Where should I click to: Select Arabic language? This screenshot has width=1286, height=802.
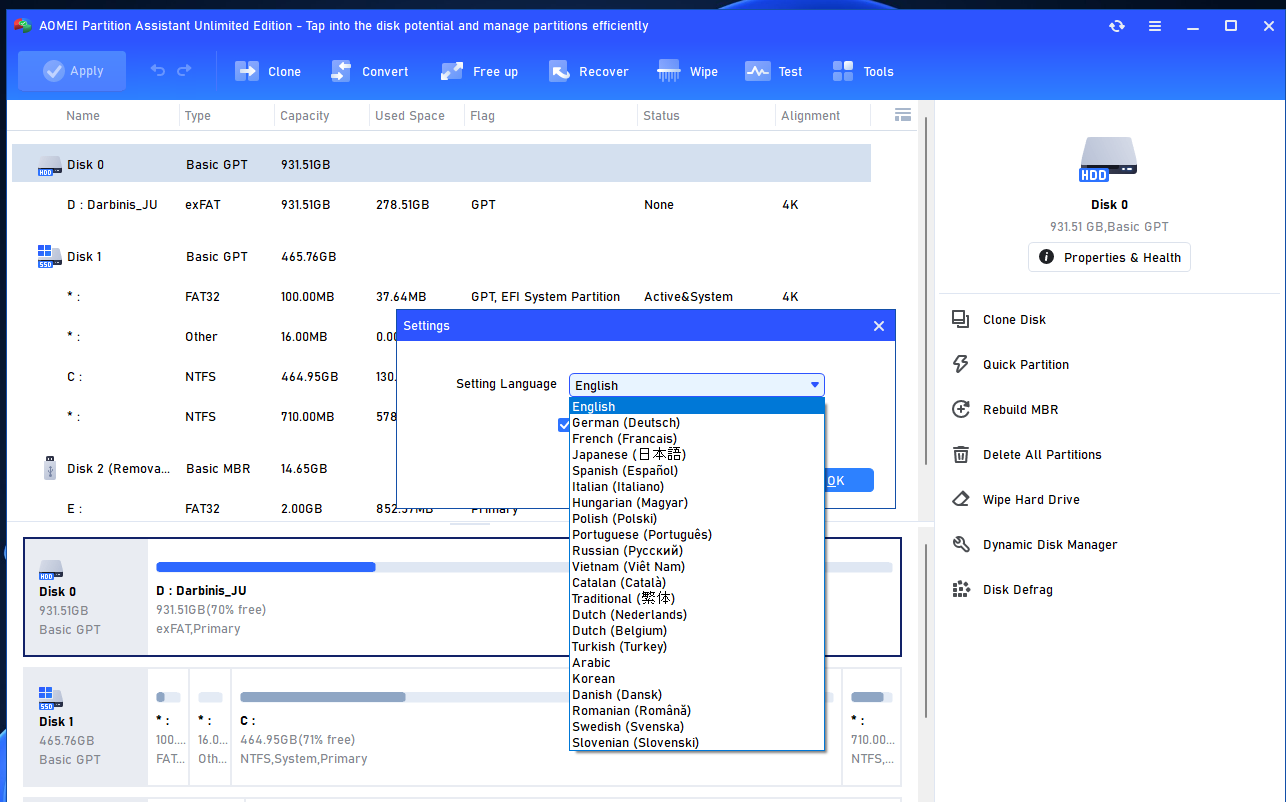697,662
